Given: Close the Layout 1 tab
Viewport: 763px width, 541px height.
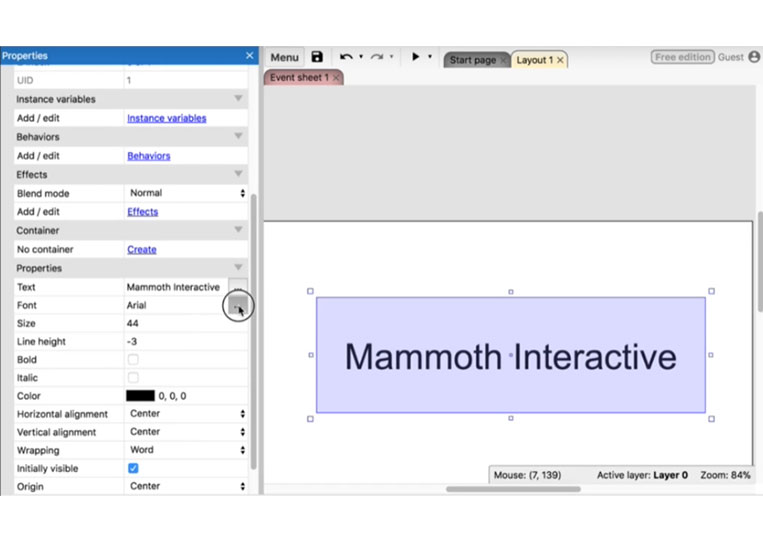Looking at the screenshot, I should pyautogui.click(x=561, y=60).
